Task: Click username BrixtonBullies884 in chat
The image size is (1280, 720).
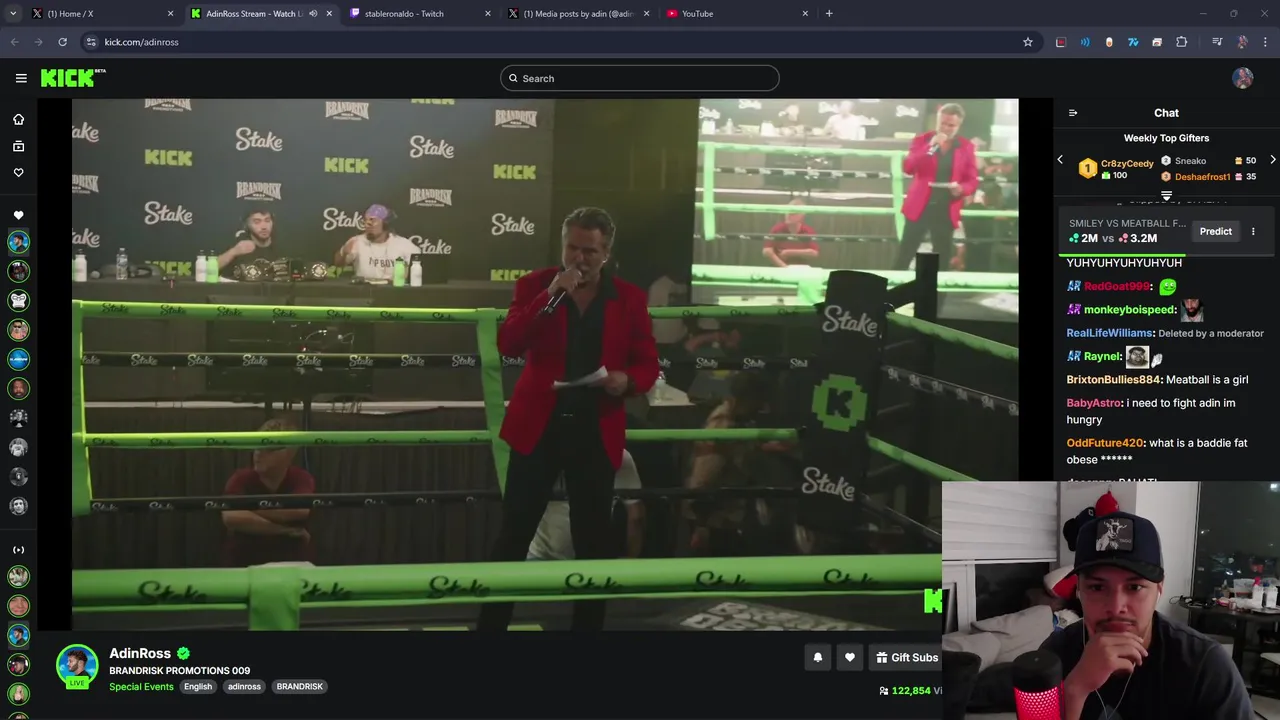Action: click(x=1113, y=380)
